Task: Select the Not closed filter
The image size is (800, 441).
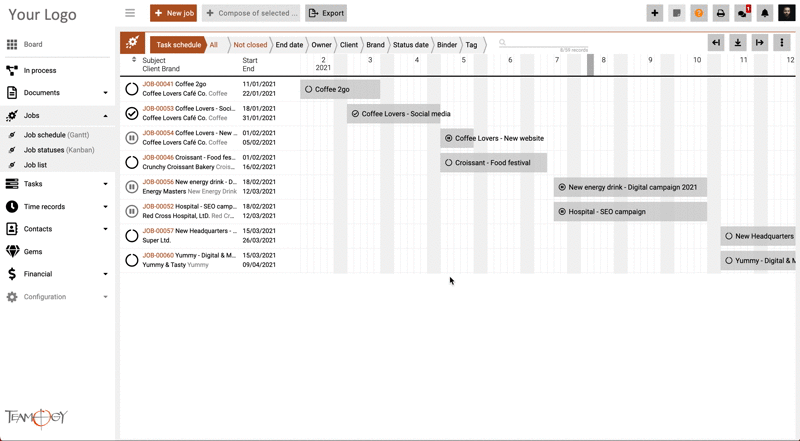Action: click(250, 45)
